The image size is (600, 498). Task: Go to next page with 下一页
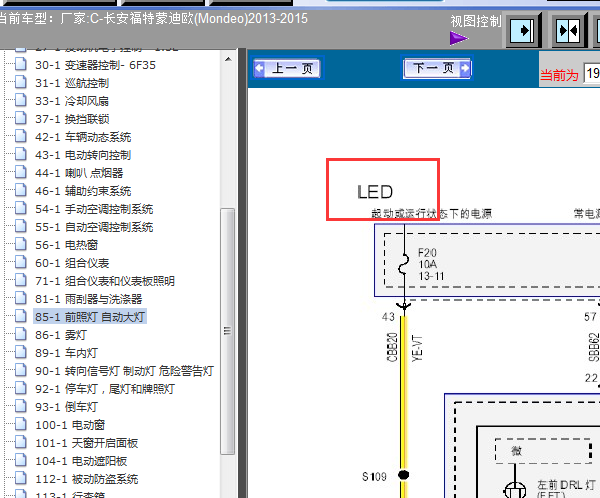tap(437, 69)
